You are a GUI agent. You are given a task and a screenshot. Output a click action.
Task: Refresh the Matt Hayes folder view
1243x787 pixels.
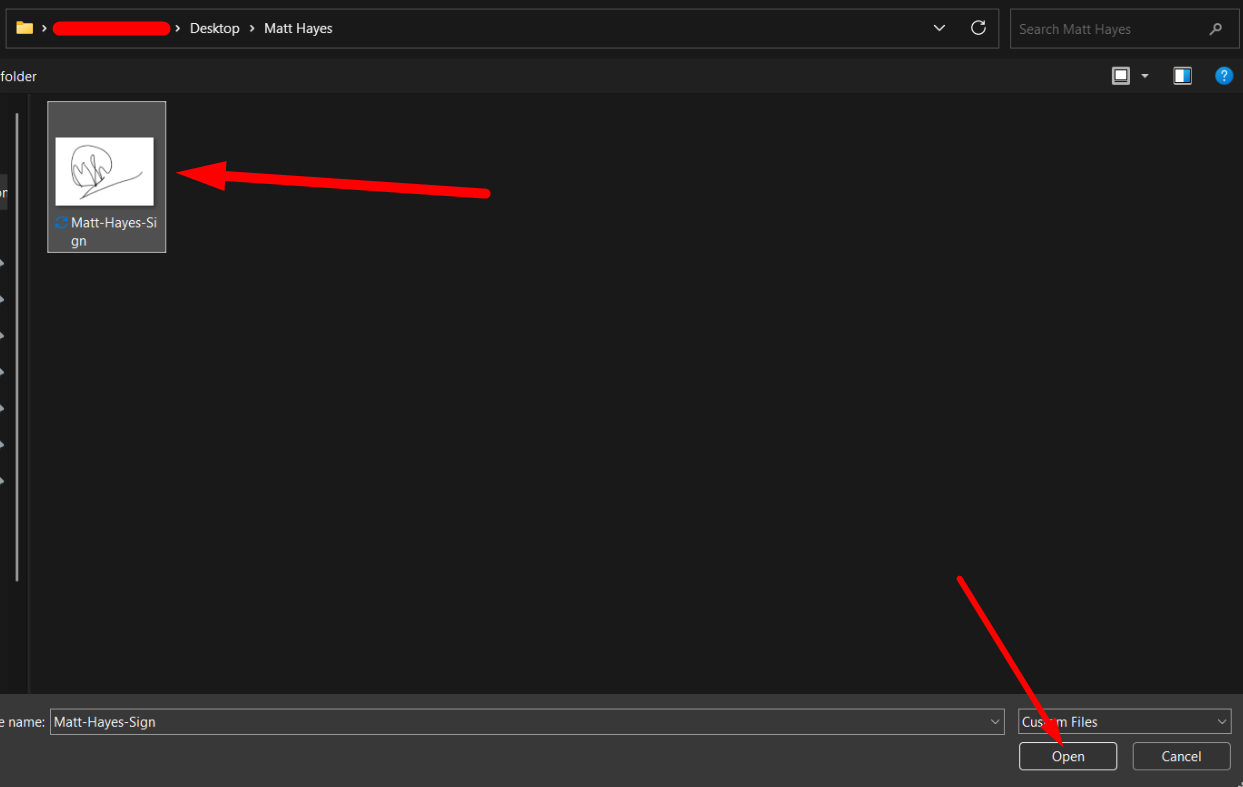pos(978,28)
